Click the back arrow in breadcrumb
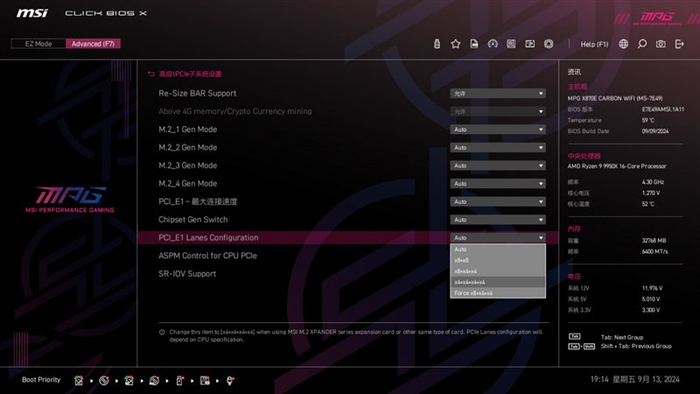 pyautogui.click(x=151, y=74)
